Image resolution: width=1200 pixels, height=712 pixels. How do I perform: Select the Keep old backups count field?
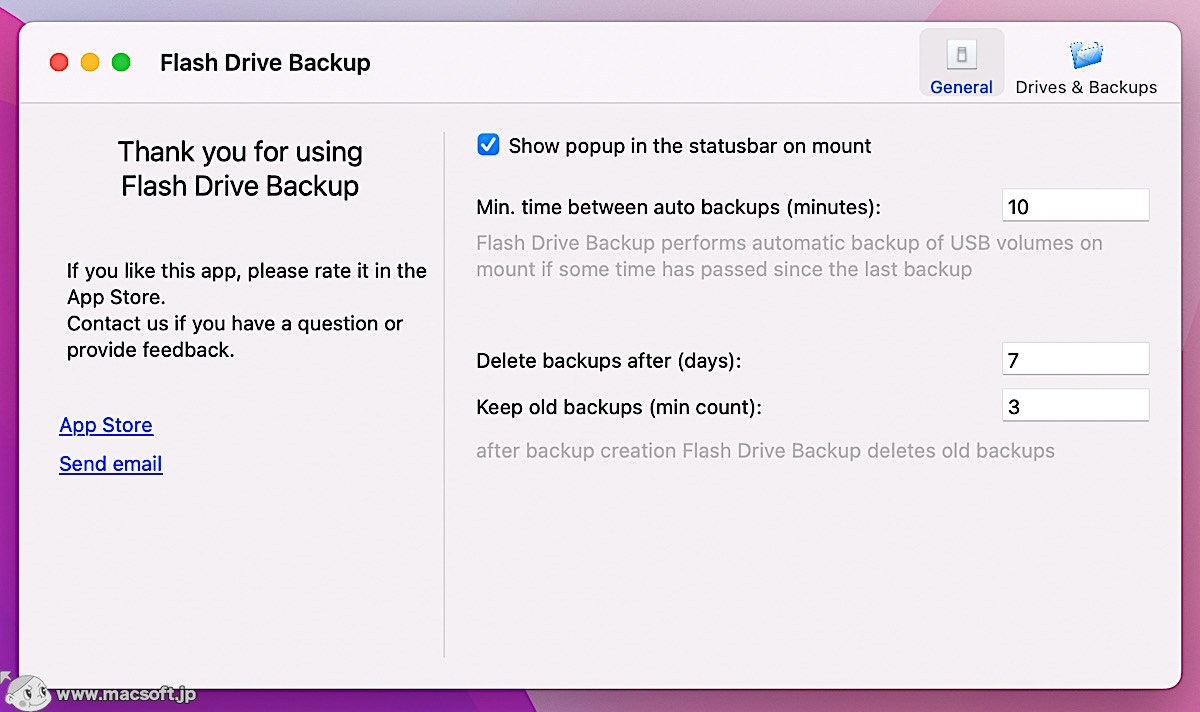(x=1075, y=404)
